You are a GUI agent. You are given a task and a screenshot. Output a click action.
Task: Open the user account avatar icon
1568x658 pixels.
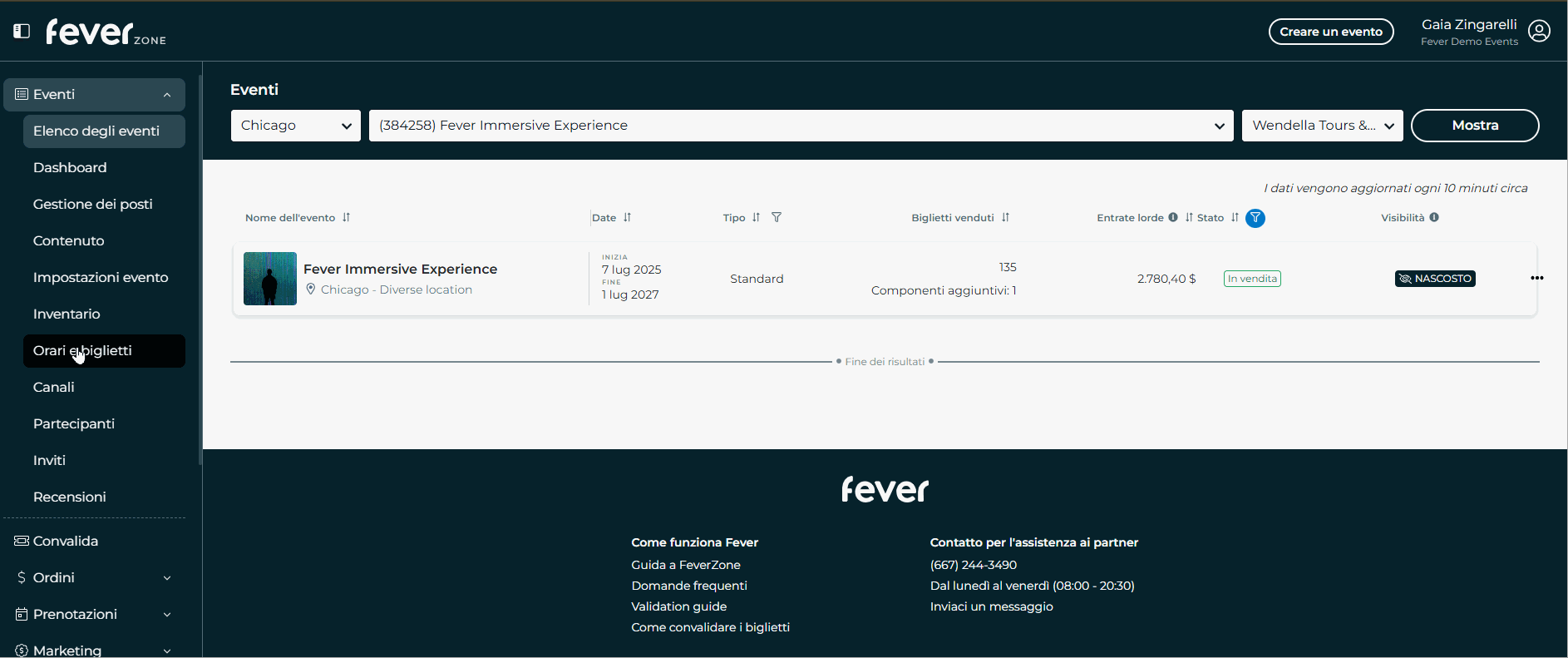(1539, 32)
